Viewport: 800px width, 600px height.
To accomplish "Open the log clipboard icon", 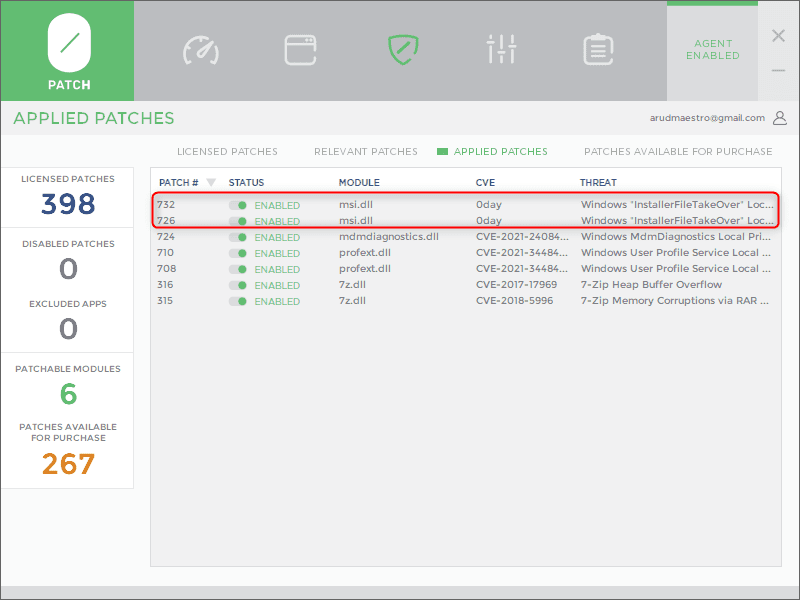I will point(598,49).
